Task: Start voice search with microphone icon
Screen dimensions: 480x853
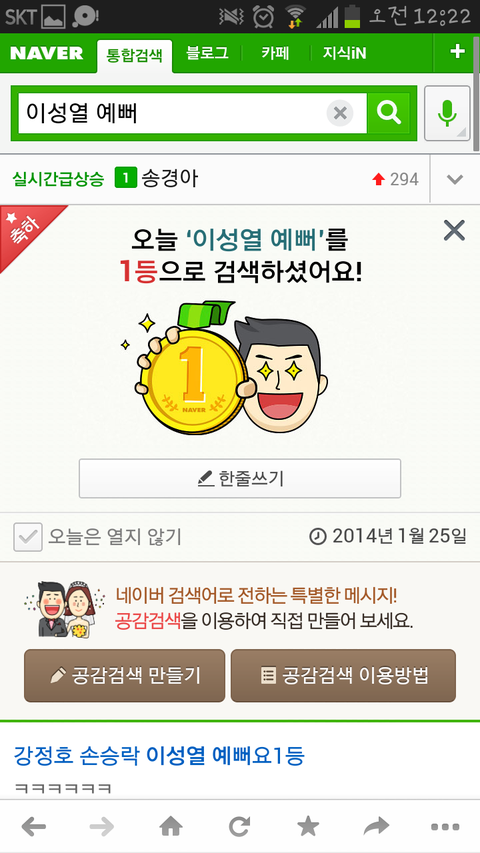Action: 447,113
